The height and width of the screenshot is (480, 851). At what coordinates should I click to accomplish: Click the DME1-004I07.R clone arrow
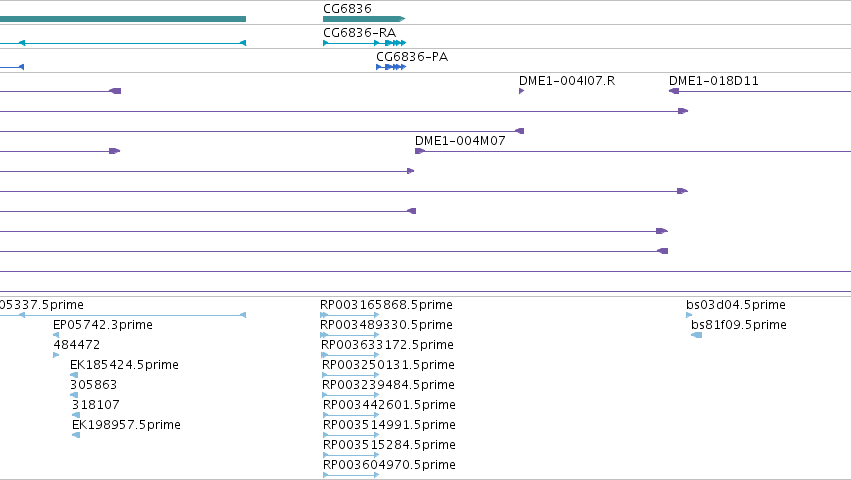(522, 91)
